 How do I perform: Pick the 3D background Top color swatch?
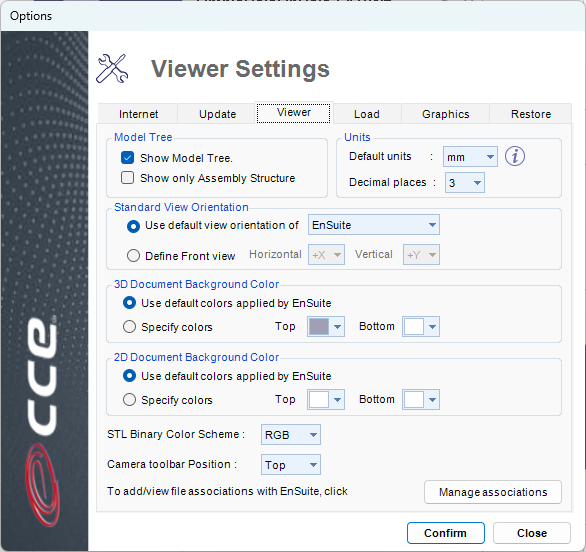(326, 326)
